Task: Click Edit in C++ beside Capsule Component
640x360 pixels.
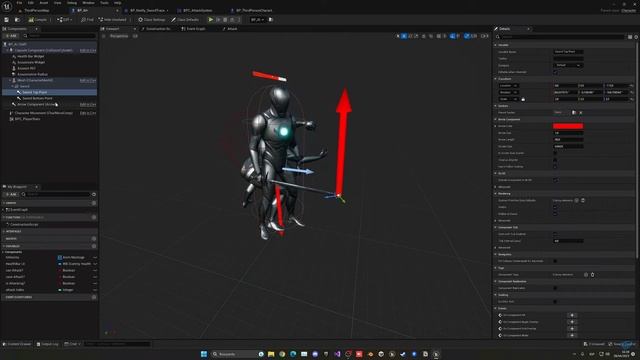Action: click(88, 51)
